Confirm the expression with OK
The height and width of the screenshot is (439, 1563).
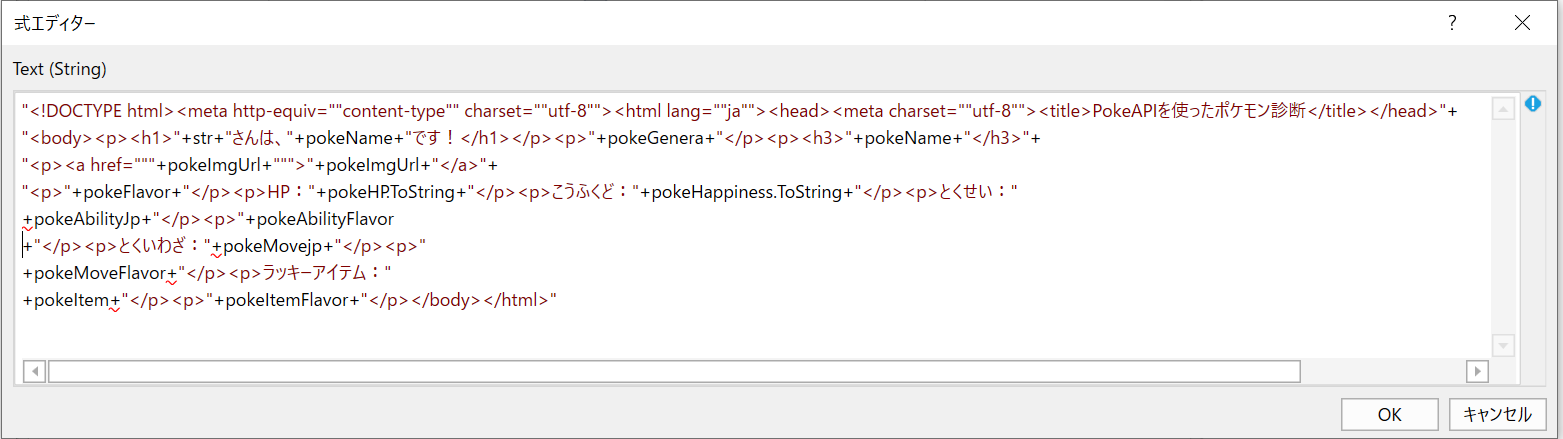tap(1389, 414)
